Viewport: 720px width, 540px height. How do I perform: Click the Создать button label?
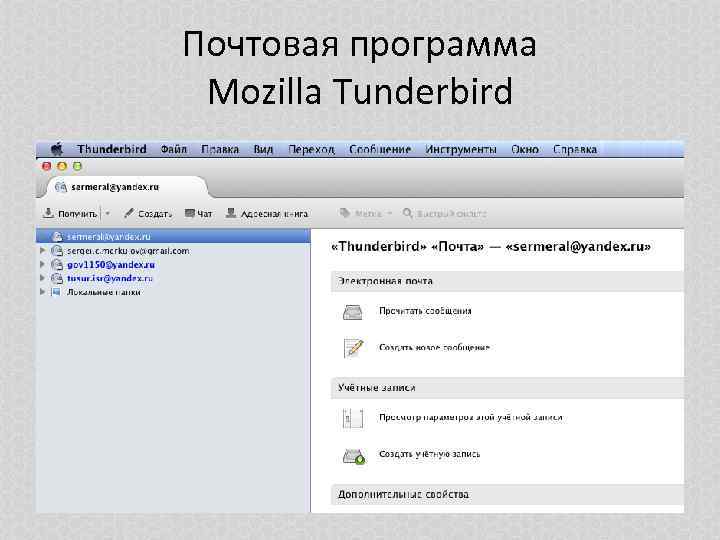click(x=155, y=214)
